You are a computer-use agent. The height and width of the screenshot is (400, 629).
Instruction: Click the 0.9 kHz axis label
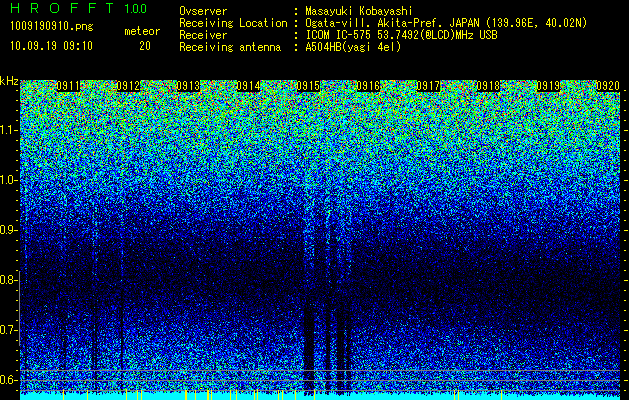(9, 230)
